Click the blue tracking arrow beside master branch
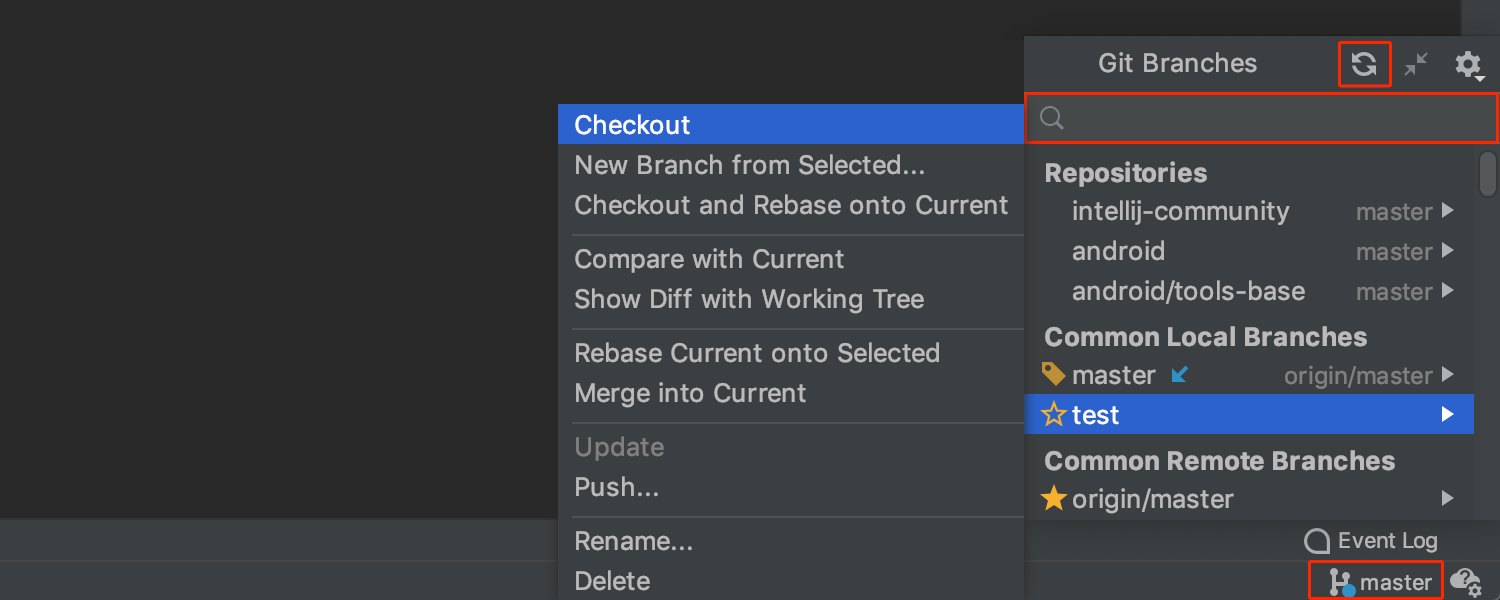Image resolution: width=1500 pixels, height=600 pixels. point(1180,375)
